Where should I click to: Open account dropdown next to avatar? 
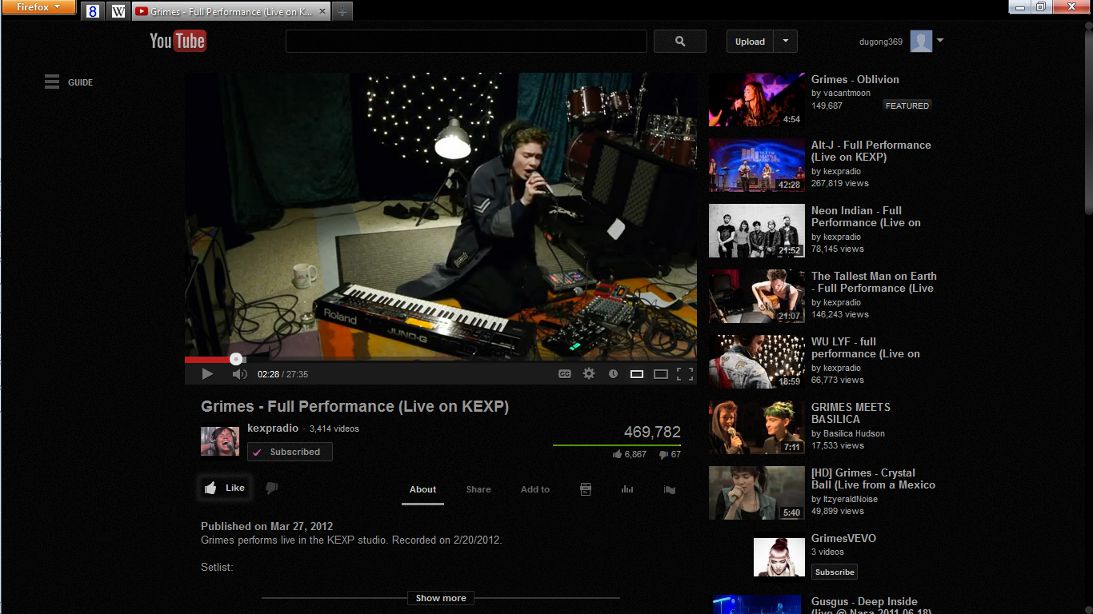pos(940,40)
